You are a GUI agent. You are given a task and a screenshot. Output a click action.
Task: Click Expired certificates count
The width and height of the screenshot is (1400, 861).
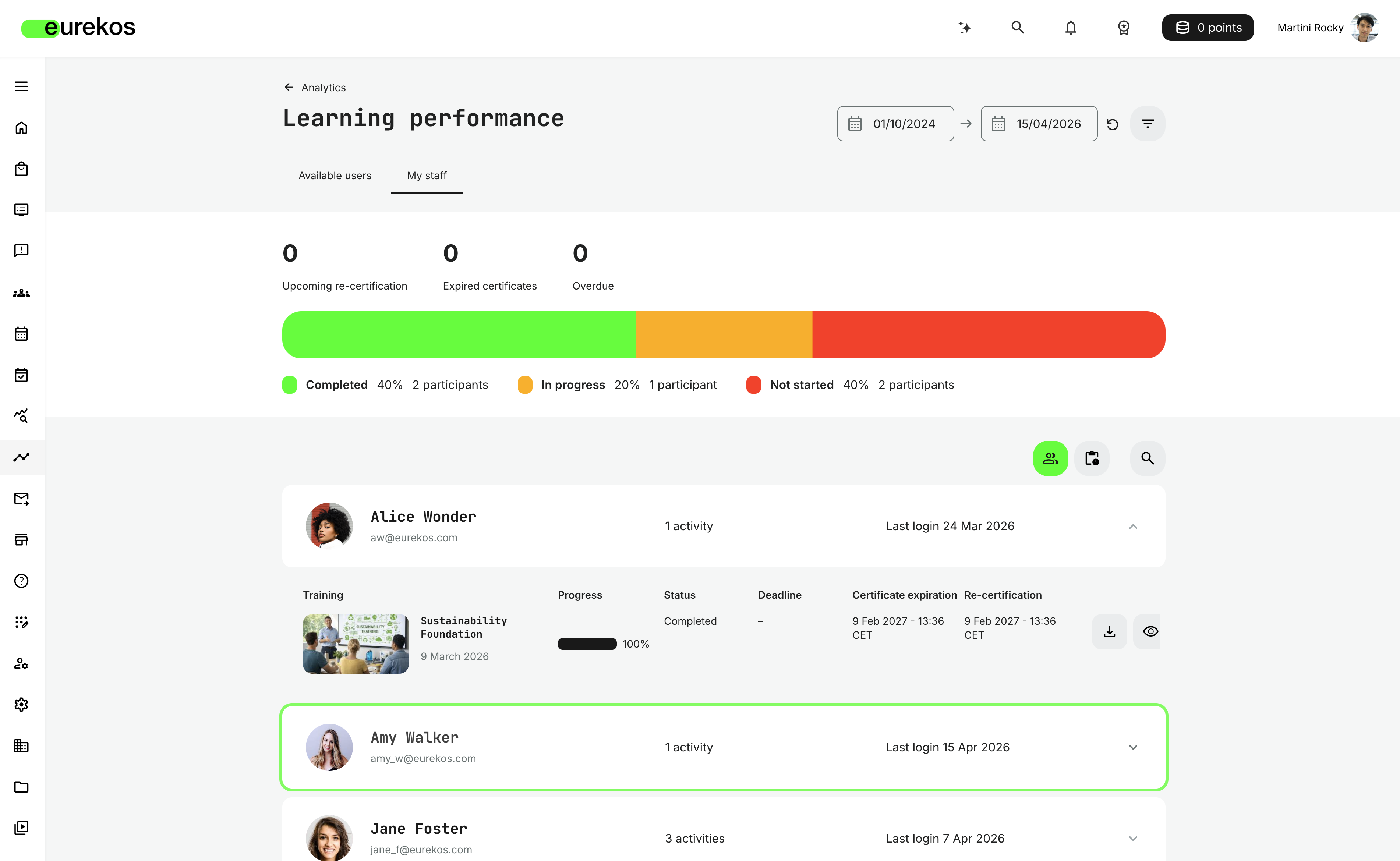pos(450,254)
